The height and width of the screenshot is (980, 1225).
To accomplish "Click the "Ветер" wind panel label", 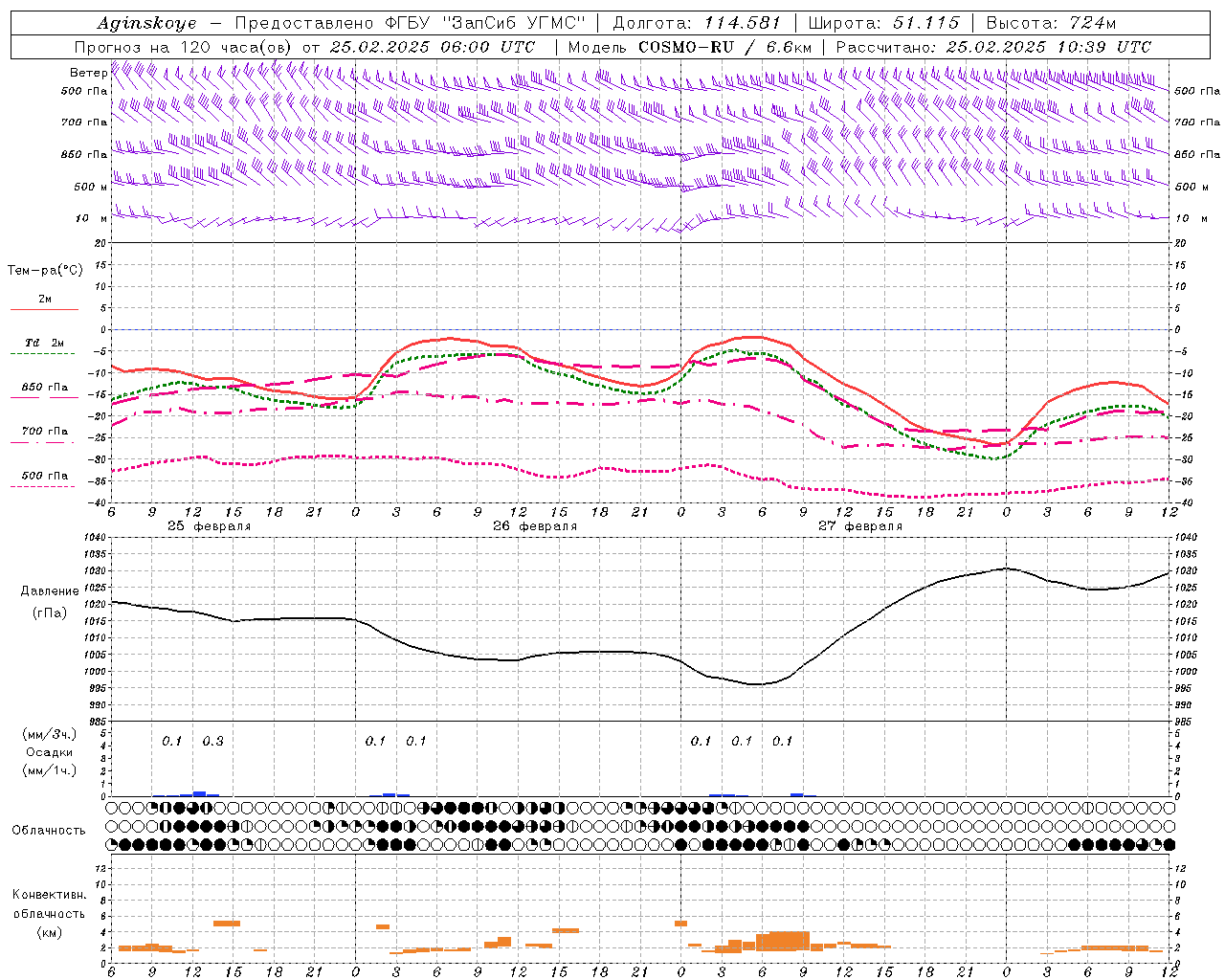I will pos(88,73).
